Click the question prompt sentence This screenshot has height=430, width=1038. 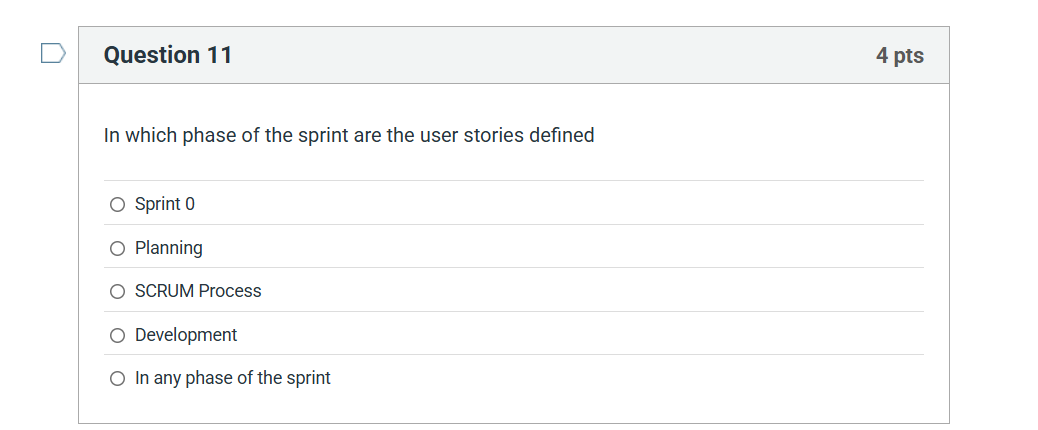click(x=349, y=135)
